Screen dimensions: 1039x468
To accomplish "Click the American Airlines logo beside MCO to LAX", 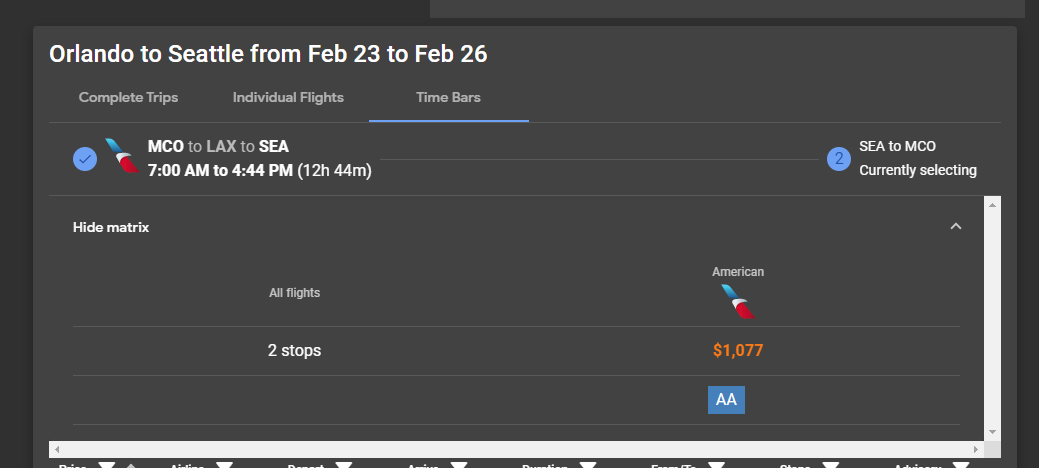I will (x=122, y=157).
